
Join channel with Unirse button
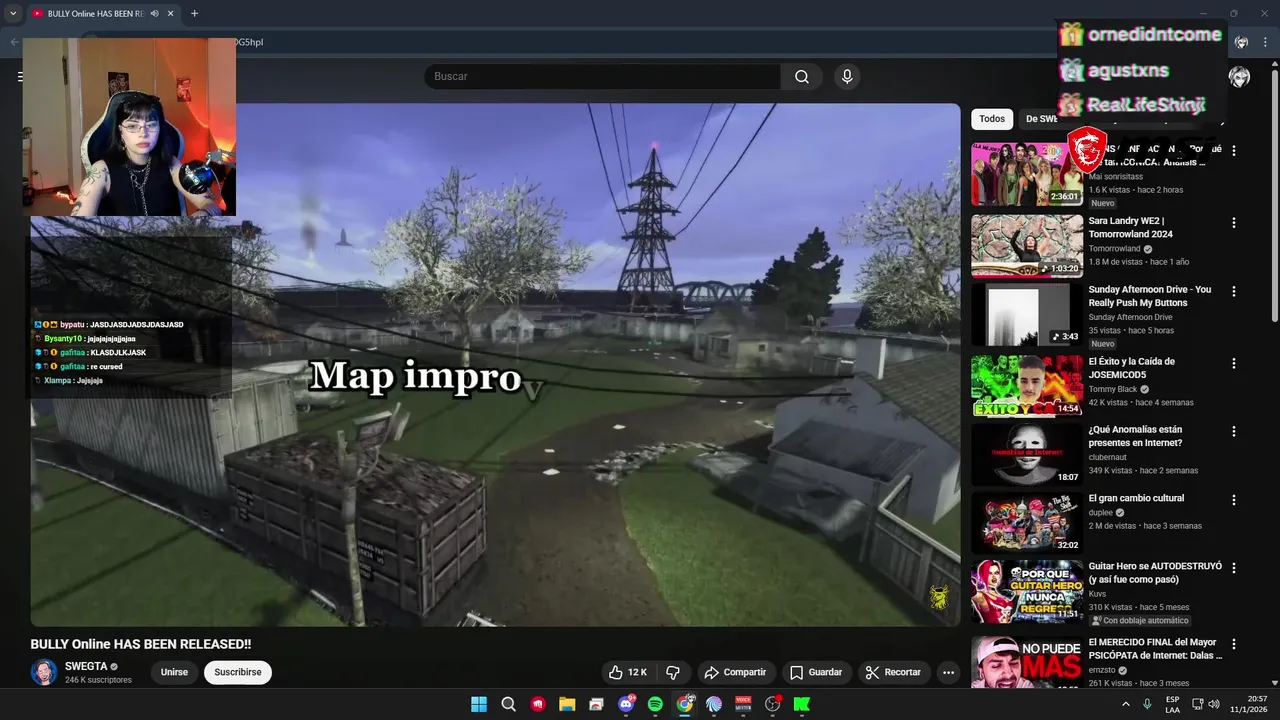[174, 672]
